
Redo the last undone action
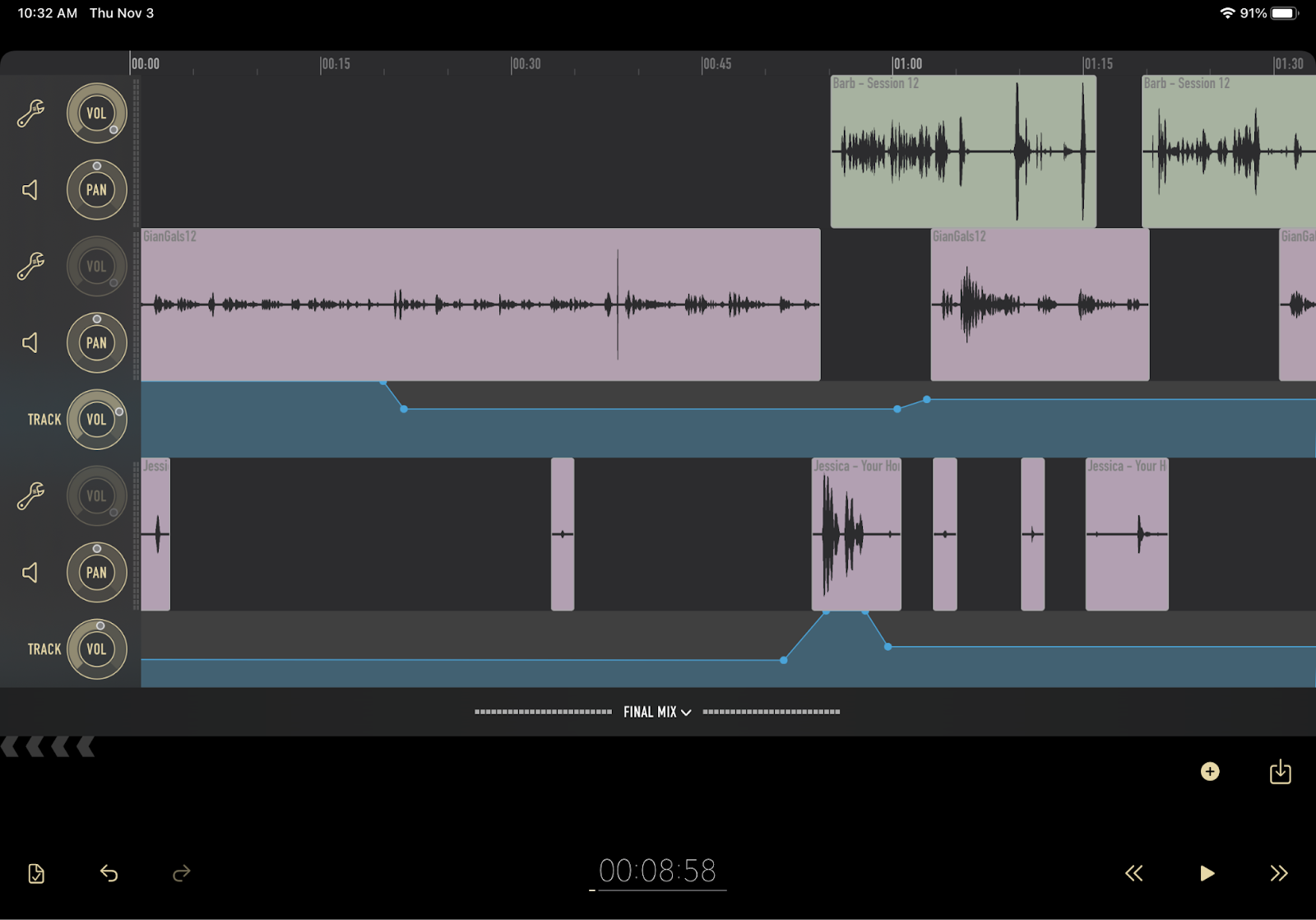181,873
